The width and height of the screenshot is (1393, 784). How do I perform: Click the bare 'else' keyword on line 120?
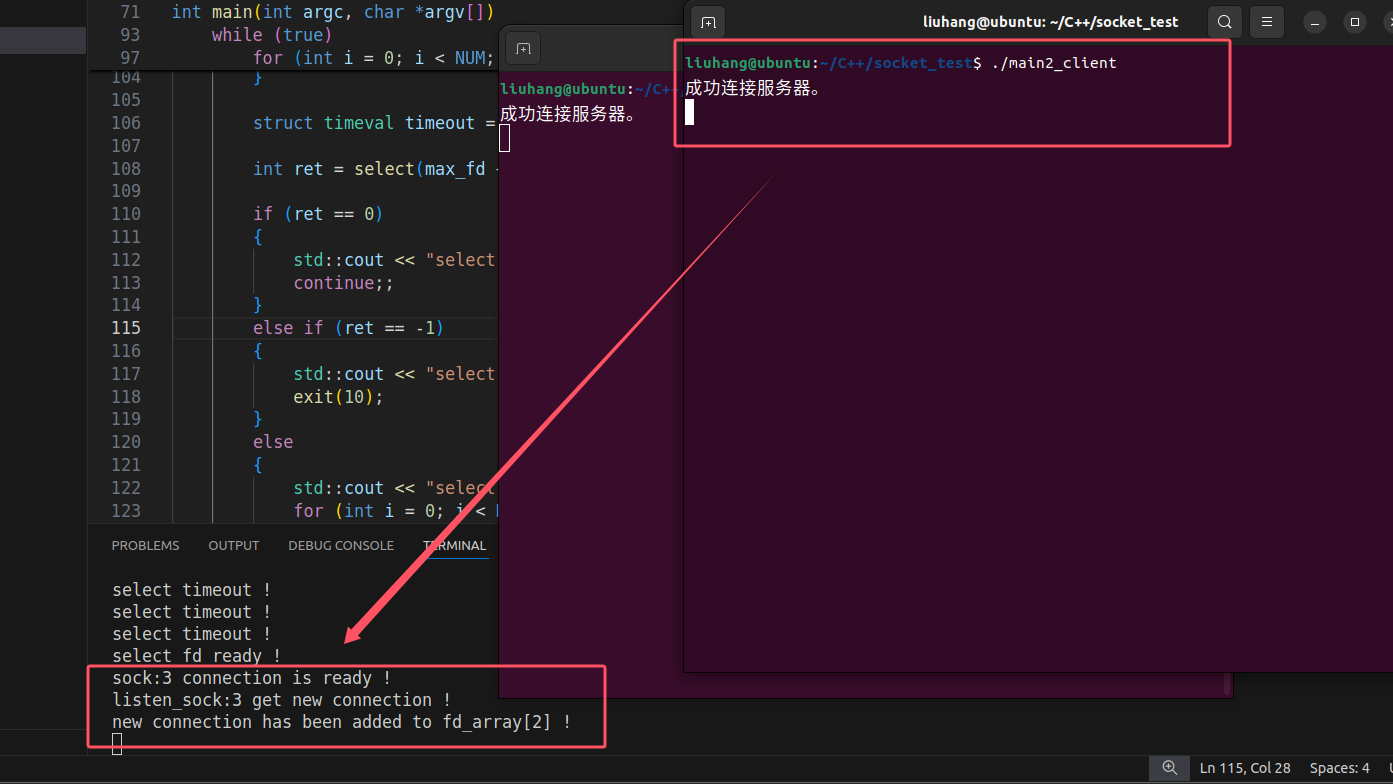(x=273, y=442)
